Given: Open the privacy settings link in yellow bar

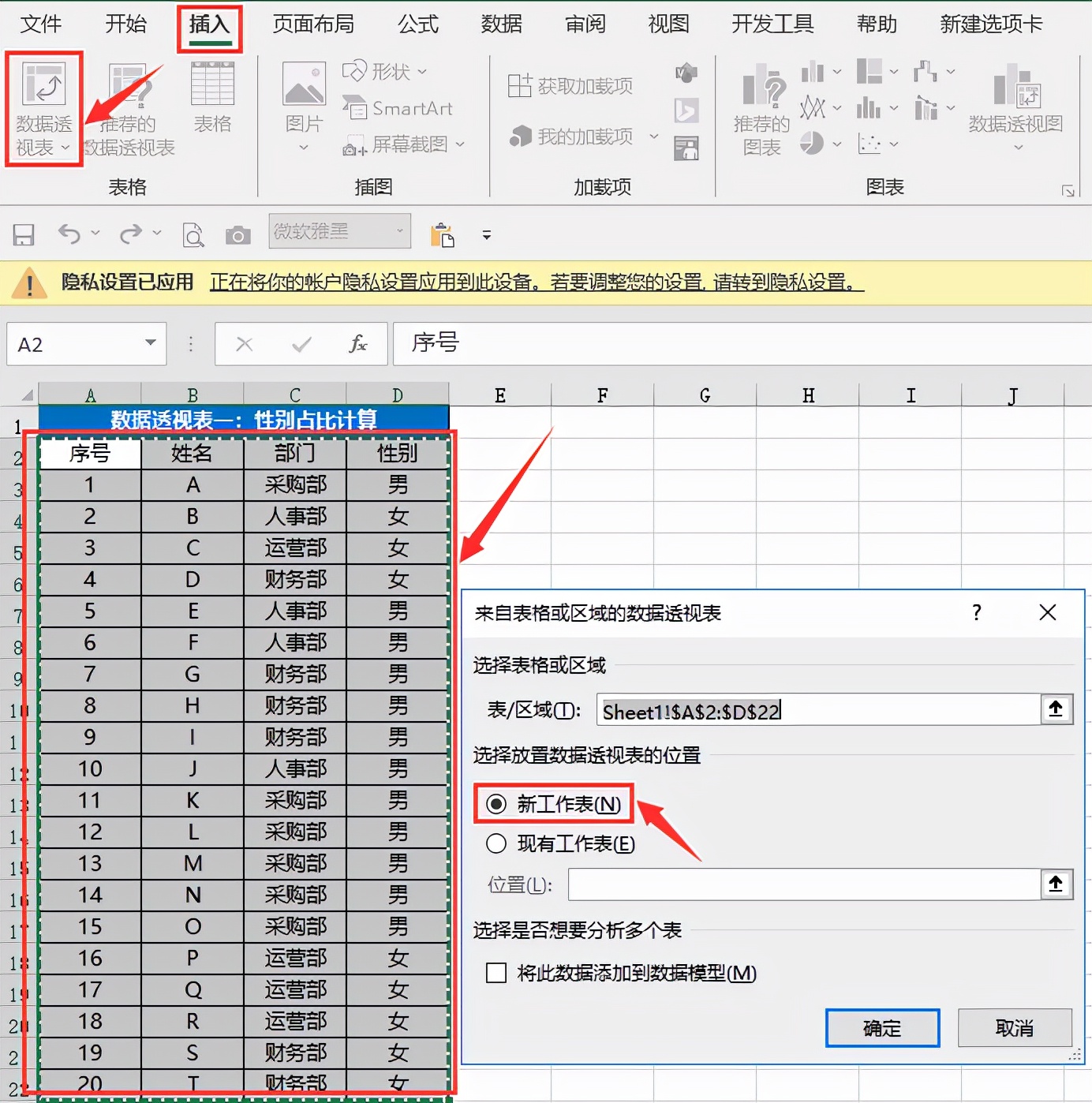Looking at the screenshot, I should 537,282.
